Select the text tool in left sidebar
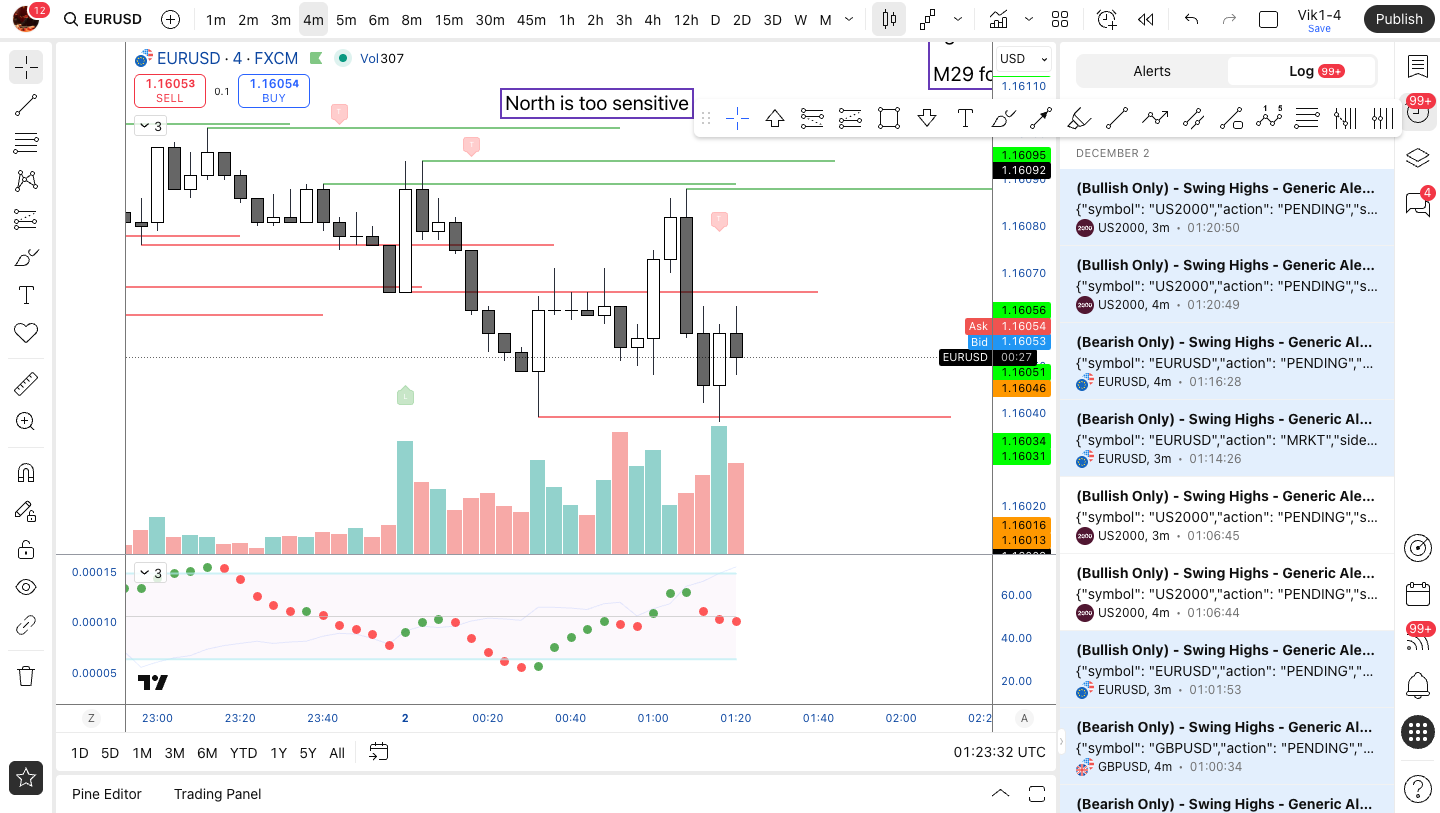 point(26,295)
